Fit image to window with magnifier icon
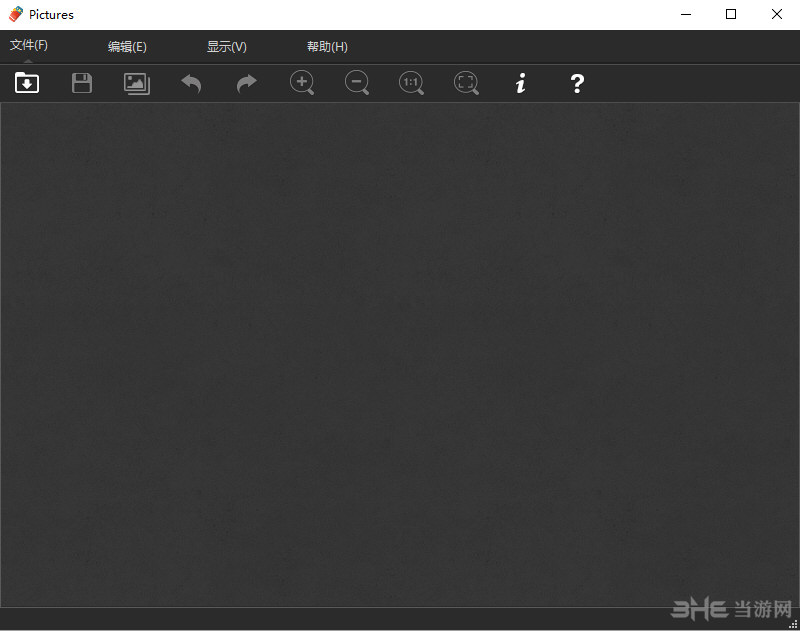800x631 pixels. [466, 83]
